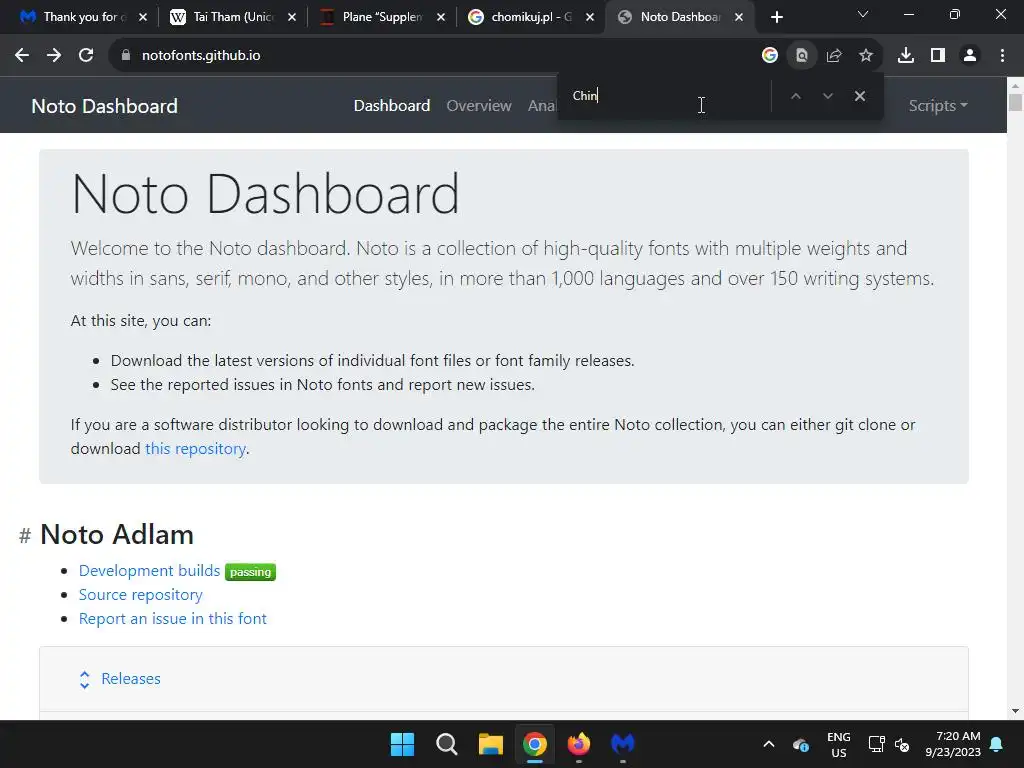View site information lock icon
1024x768 pixels.
126,56
